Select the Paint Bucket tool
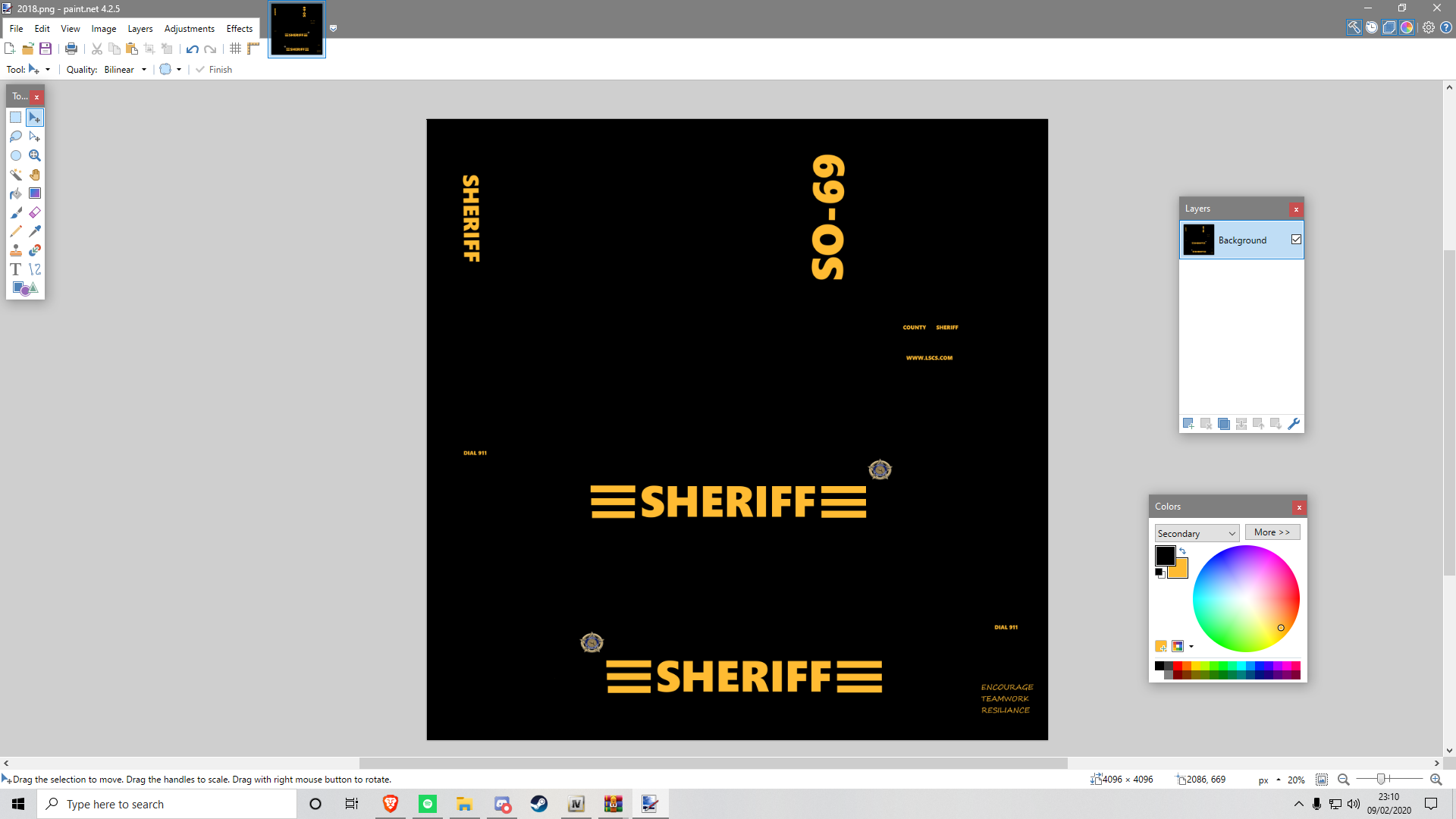This screenshot has height=819, width=1456. tap(16, 193)
